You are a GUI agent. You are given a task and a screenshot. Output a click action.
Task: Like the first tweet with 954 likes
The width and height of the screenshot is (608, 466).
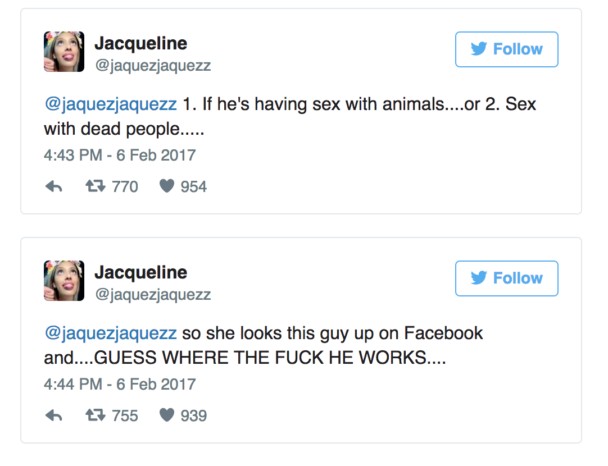click(x=167, y=186)
